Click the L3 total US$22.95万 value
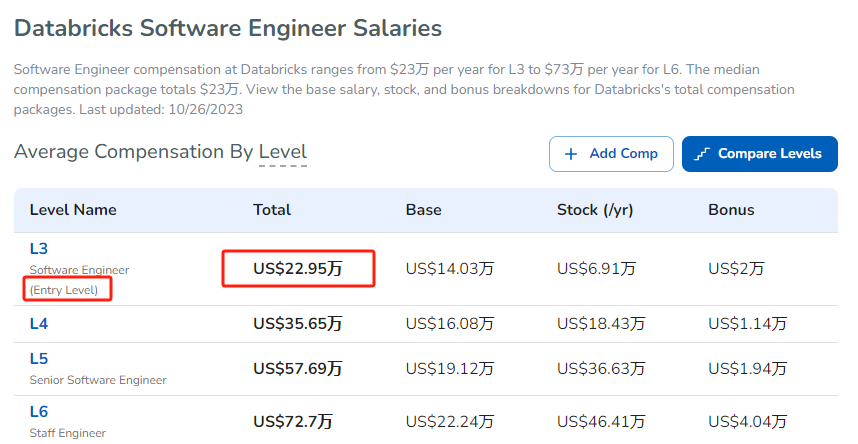This screenshot has height=444, width=858. coord(298,268)
